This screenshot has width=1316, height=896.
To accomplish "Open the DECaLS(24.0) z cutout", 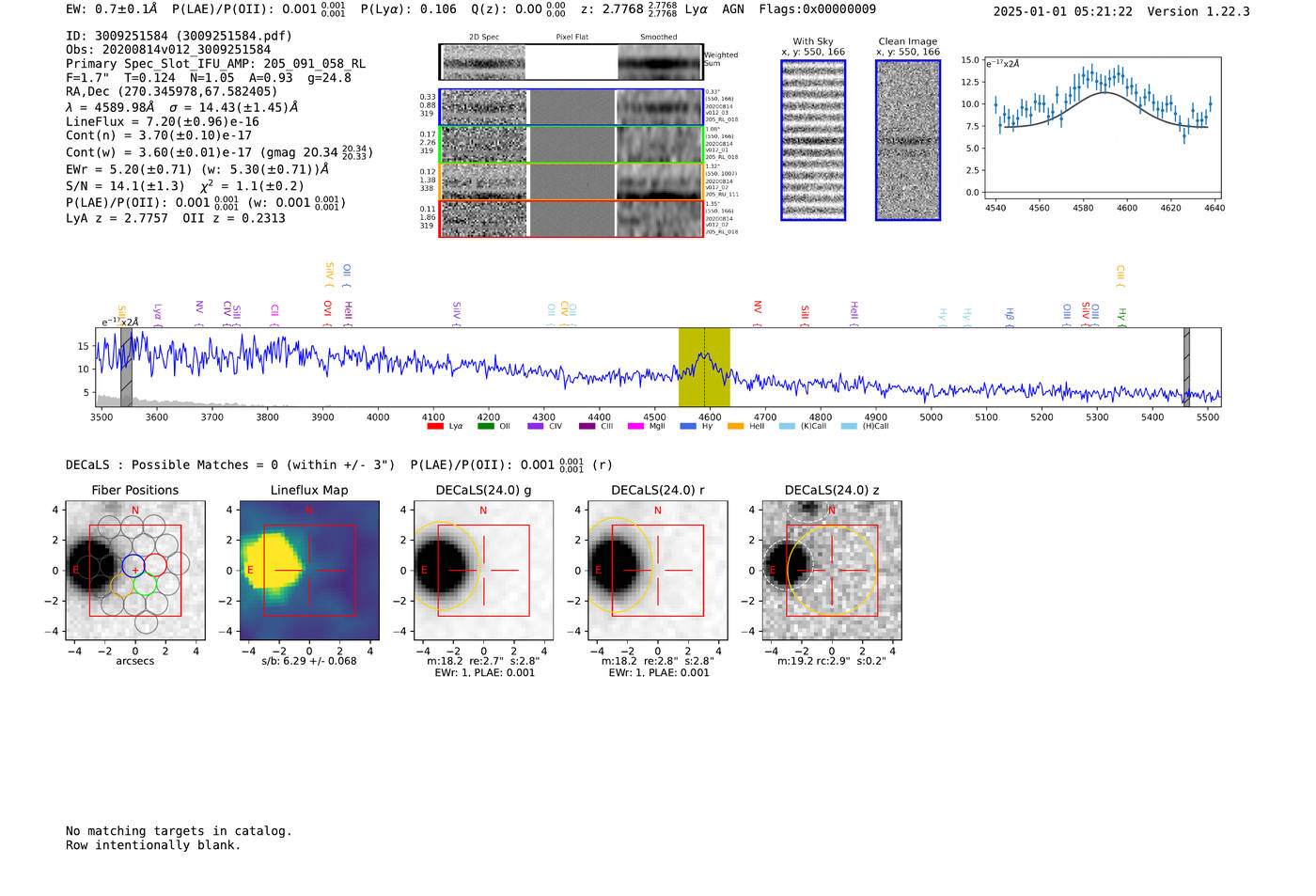I will tap(831, 570).
